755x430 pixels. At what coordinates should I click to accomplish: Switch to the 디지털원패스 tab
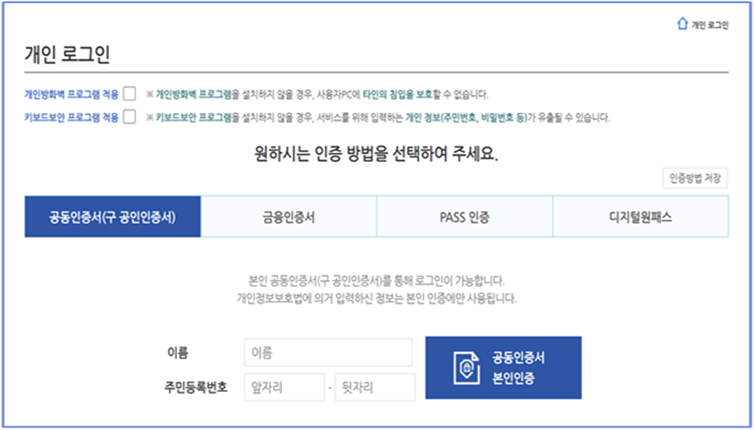pyautogui.click(x=640, y=217)
